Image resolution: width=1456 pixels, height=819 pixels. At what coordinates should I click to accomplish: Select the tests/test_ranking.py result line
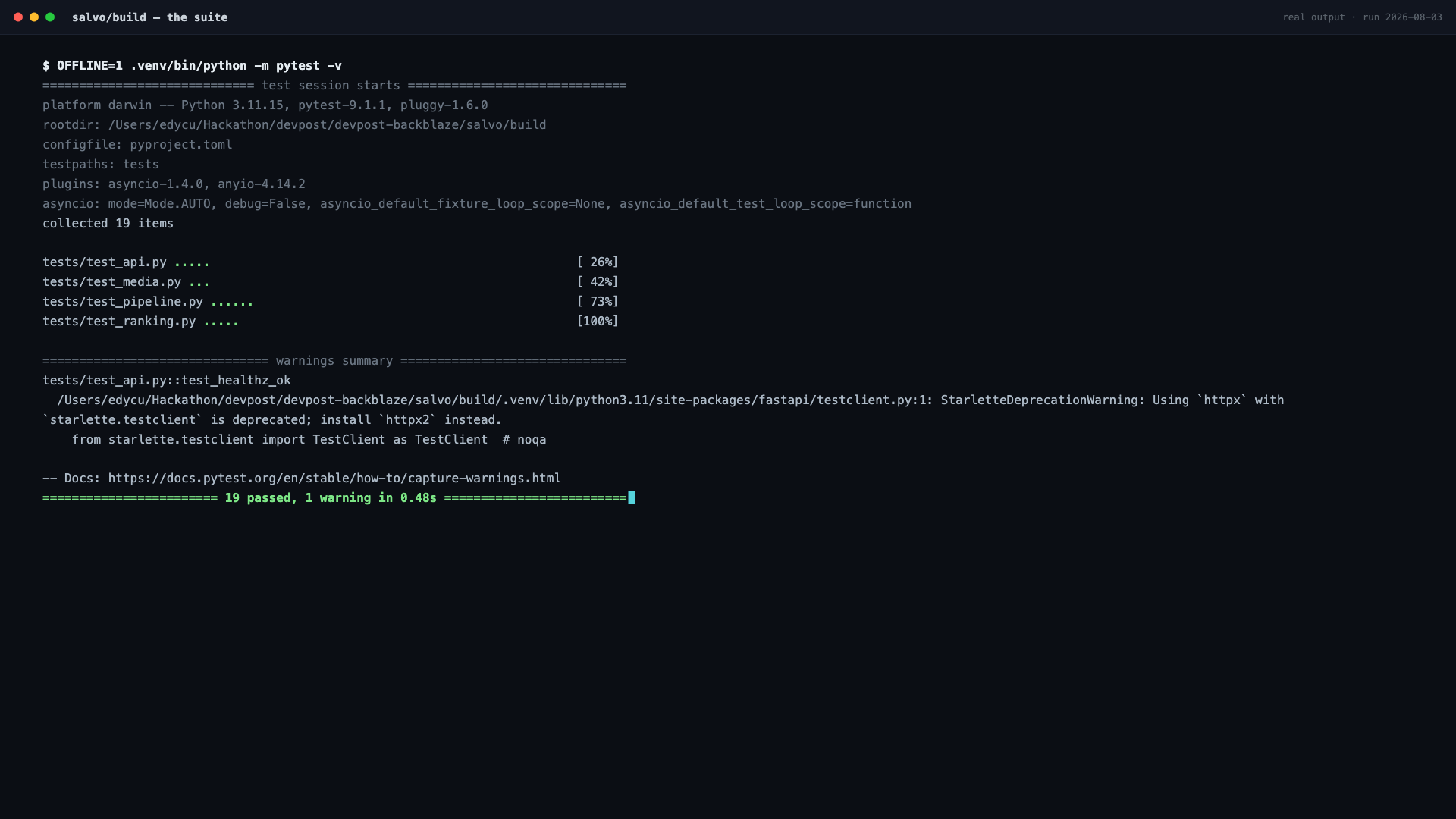pos(331,322)
